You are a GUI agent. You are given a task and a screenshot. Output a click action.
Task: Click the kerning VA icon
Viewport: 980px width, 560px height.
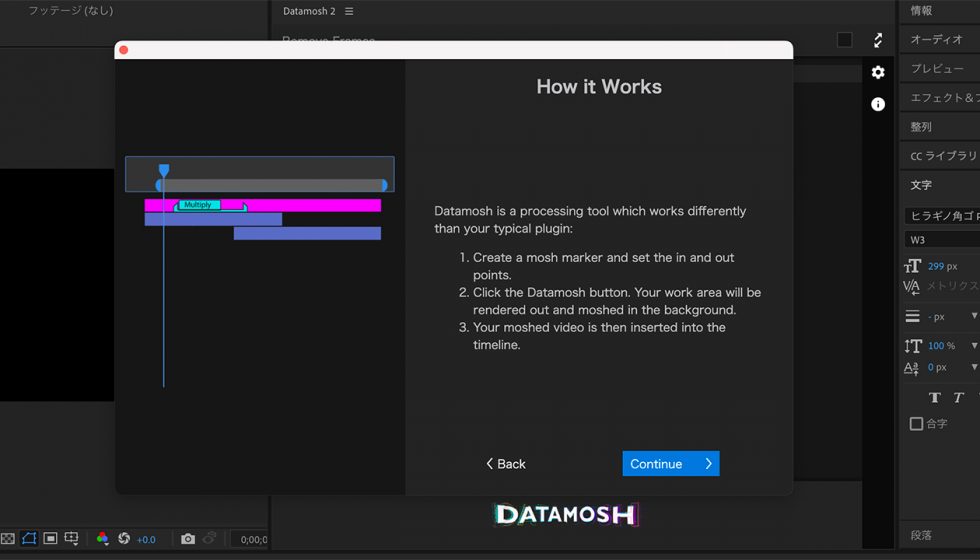coord(911,287)
